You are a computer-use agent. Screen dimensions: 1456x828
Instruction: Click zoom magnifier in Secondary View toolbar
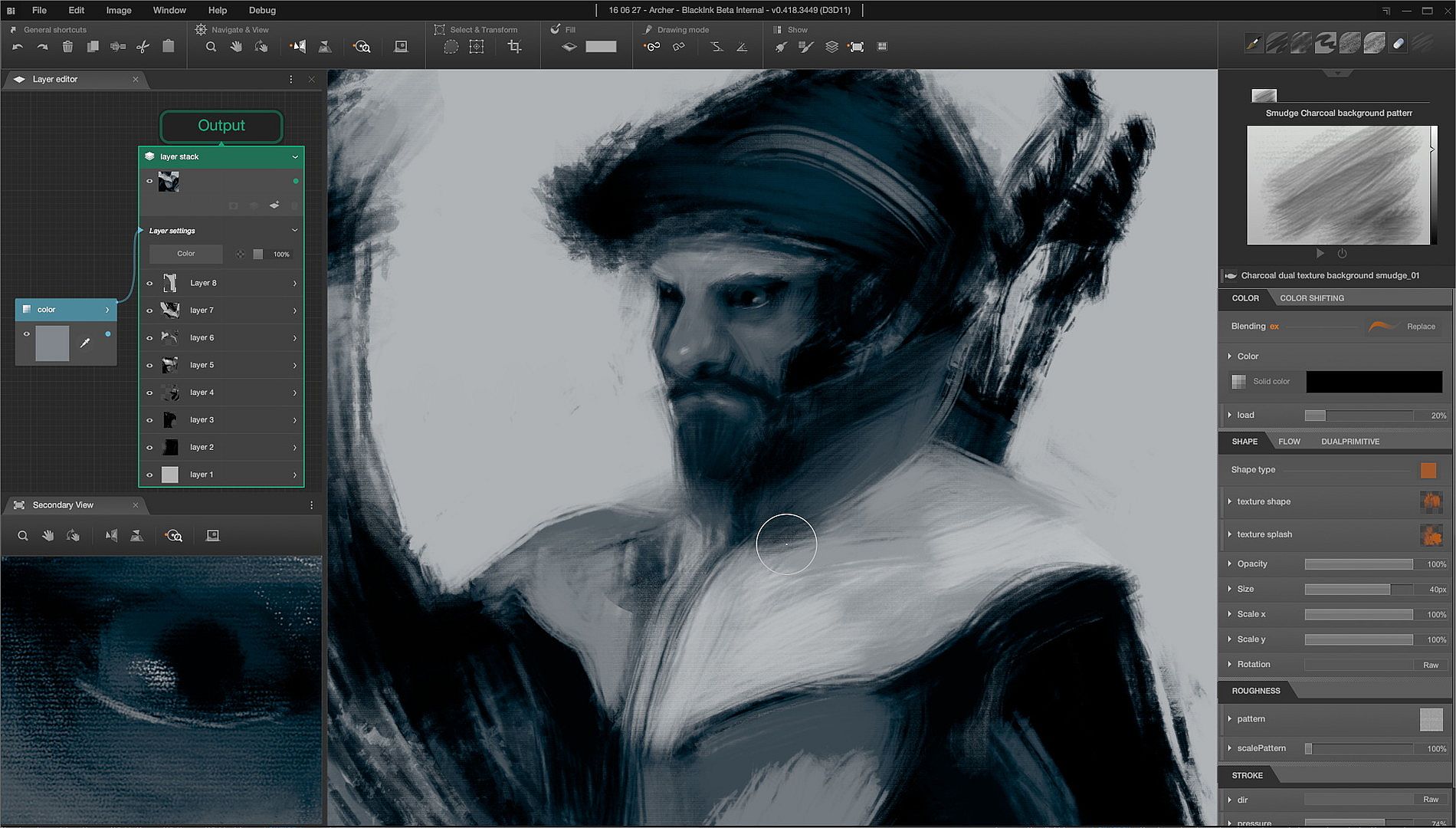[23, 536]
